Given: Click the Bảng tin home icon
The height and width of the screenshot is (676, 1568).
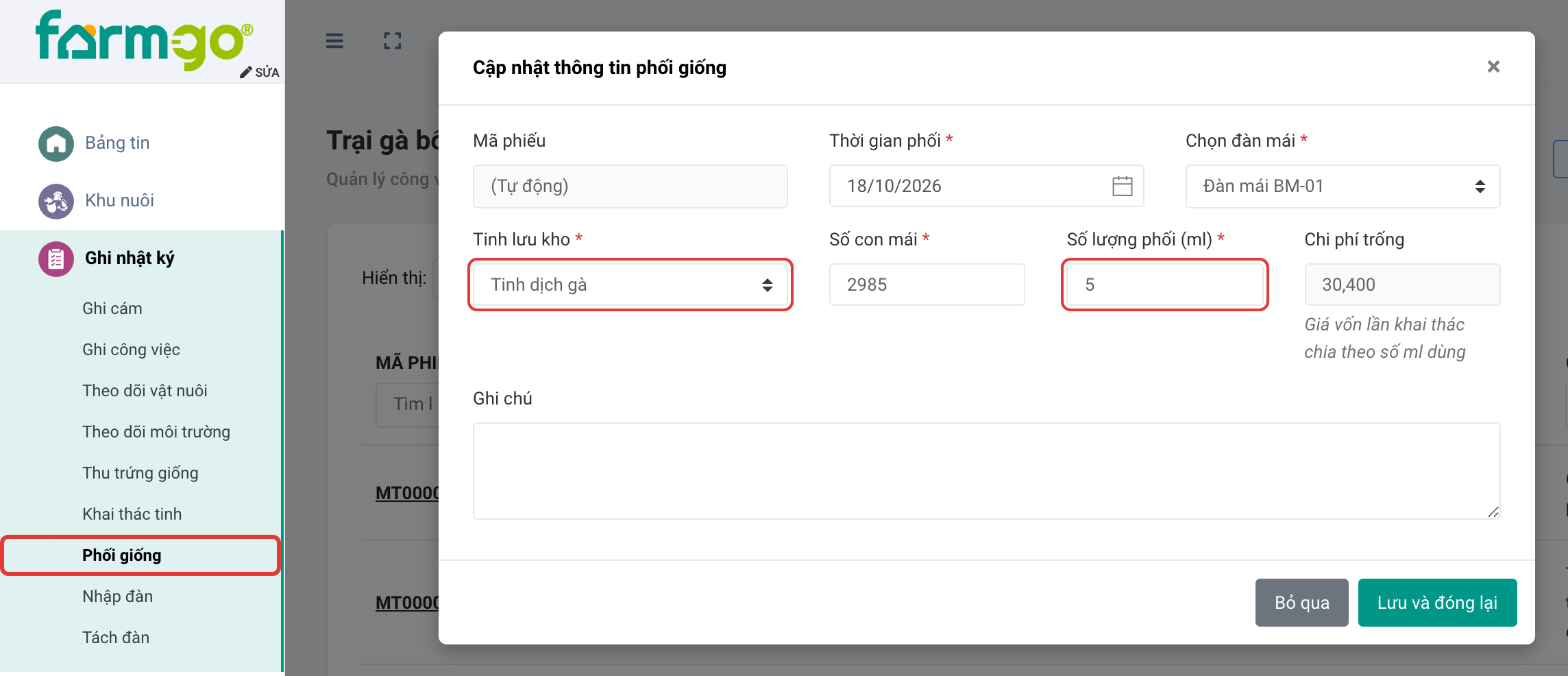Looking at the screenshot, I should click(x=56, y=143).
